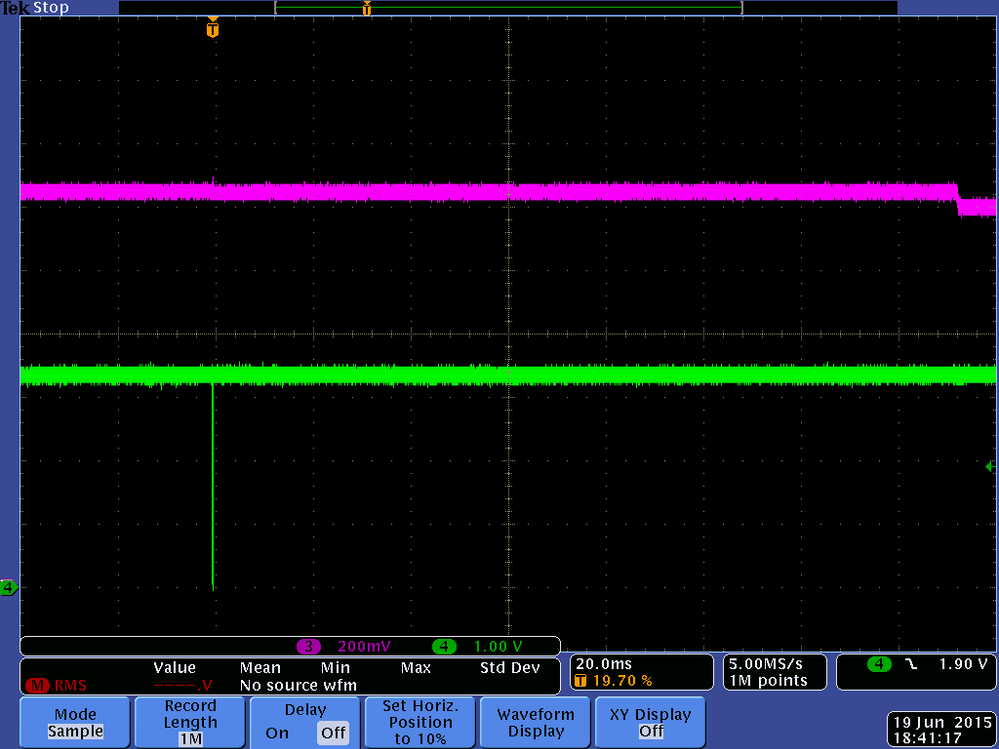
Task: Click the No source wfm message
Action: [x=298, y=685]
